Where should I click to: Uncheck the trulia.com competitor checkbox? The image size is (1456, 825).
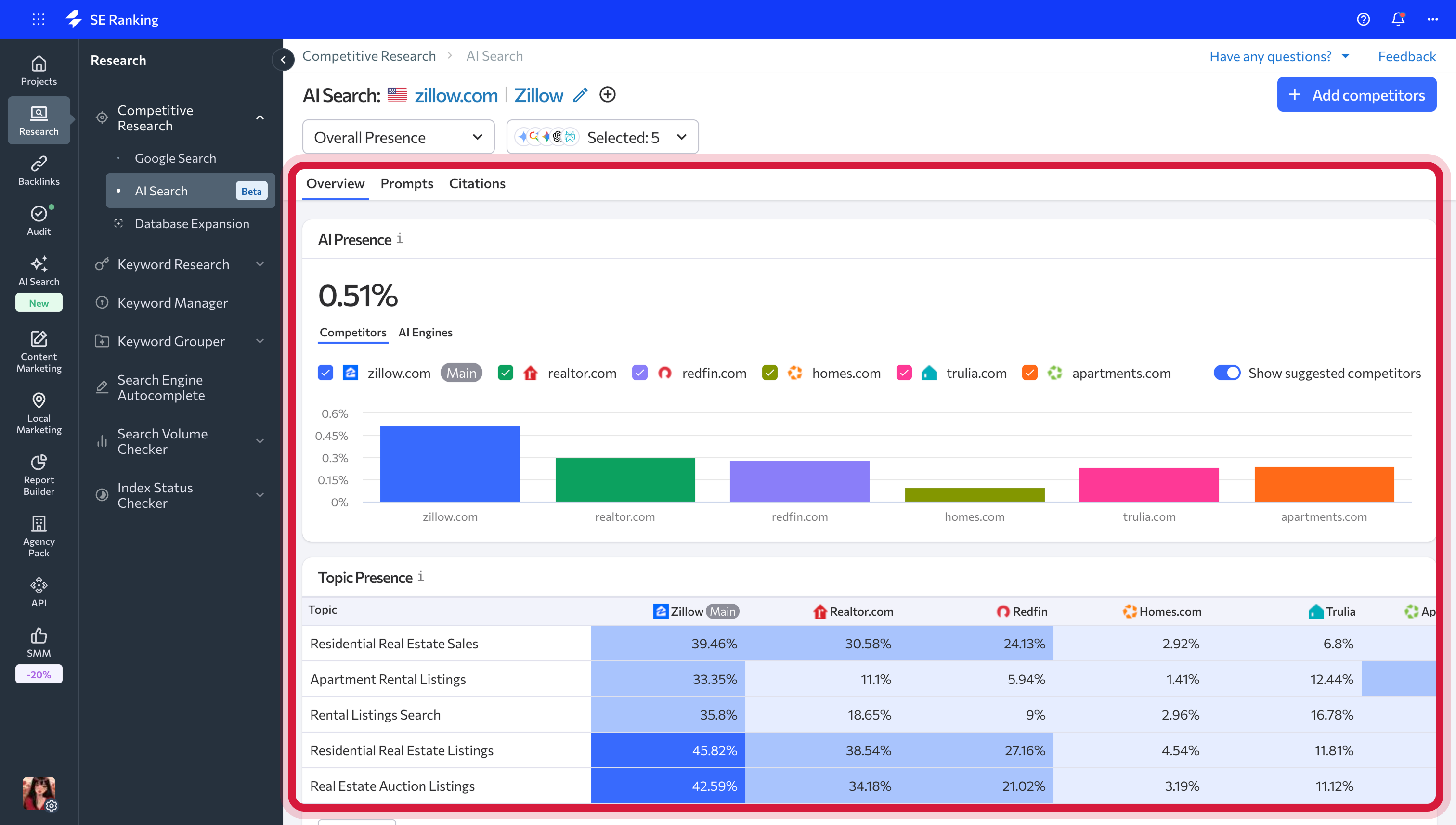coord(904,373)
